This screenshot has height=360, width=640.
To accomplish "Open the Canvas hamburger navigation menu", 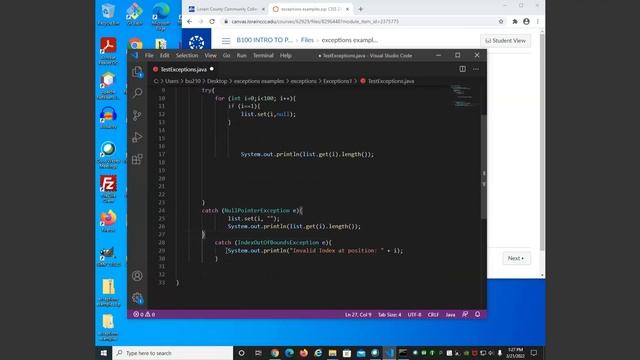I will 226,41.
